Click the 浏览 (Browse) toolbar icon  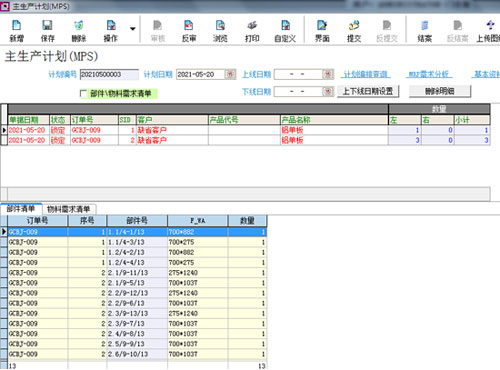pos(220,31)
